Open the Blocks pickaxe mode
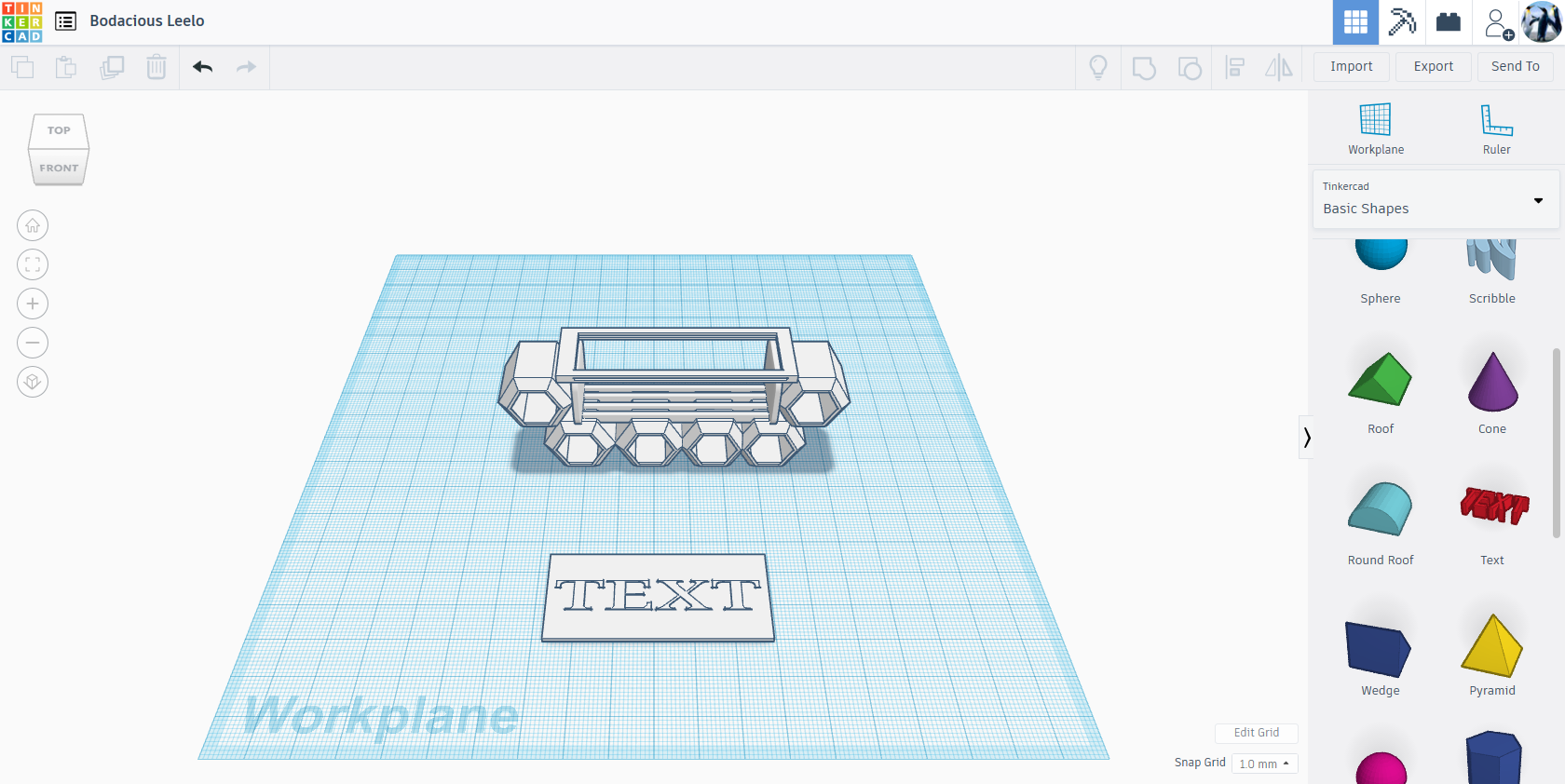The image size is (1565, 784). (x=1402, y=22)
